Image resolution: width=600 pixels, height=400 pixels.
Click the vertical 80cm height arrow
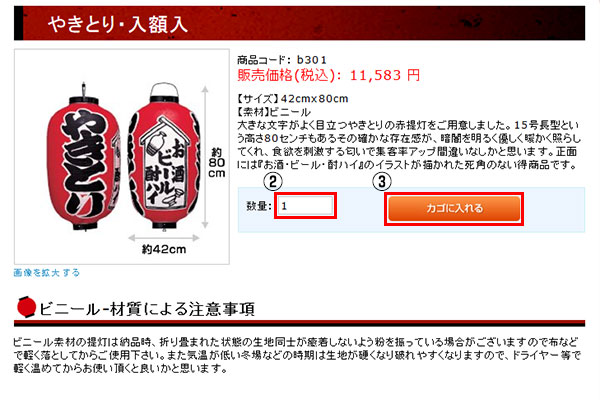[205, 157]
